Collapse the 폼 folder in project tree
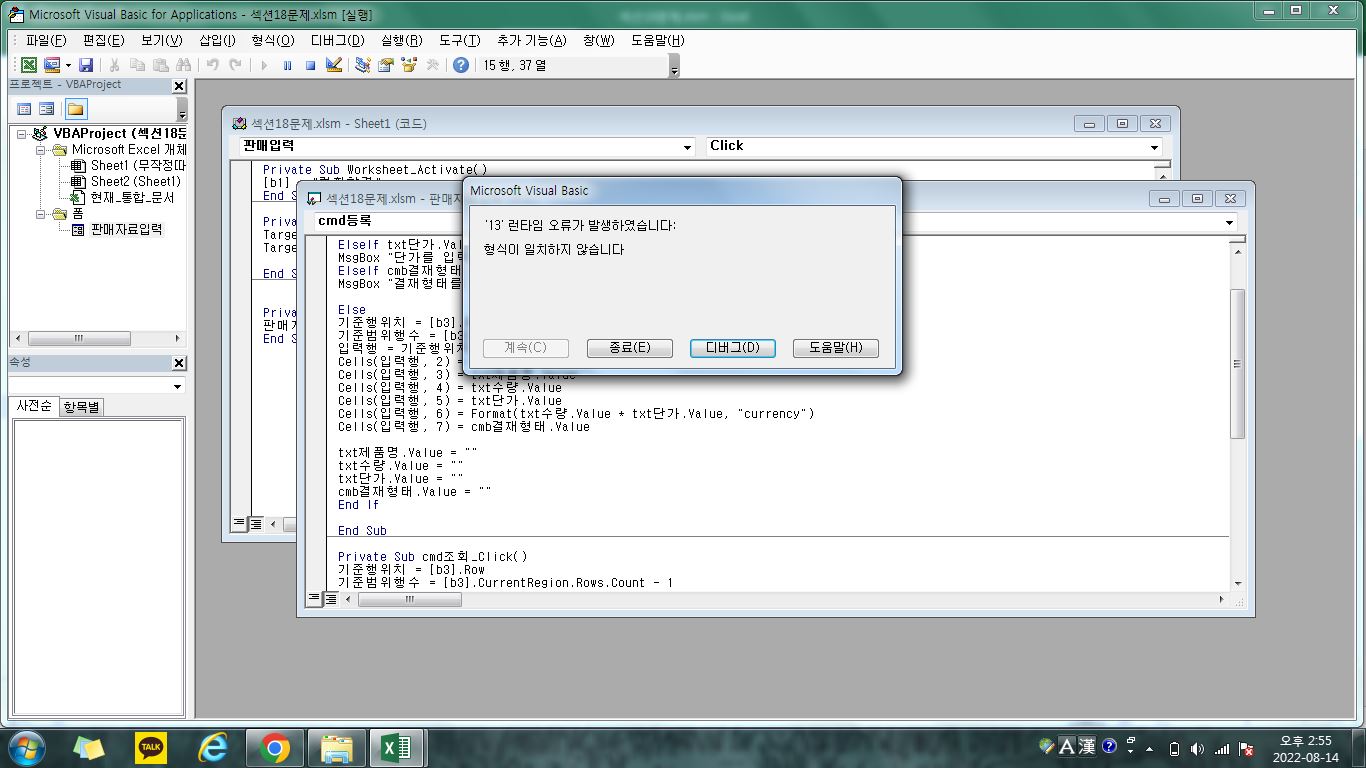 click(42, 214)
